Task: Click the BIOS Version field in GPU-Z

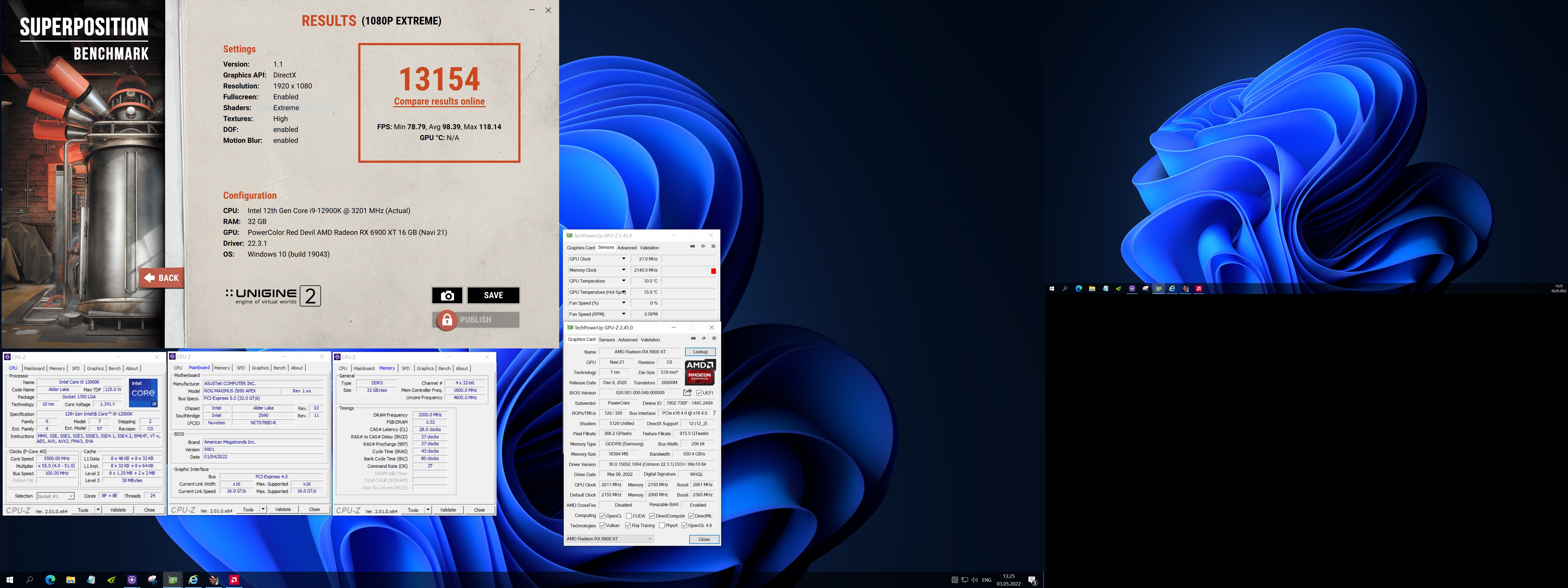Action: (x=640, y=393)
